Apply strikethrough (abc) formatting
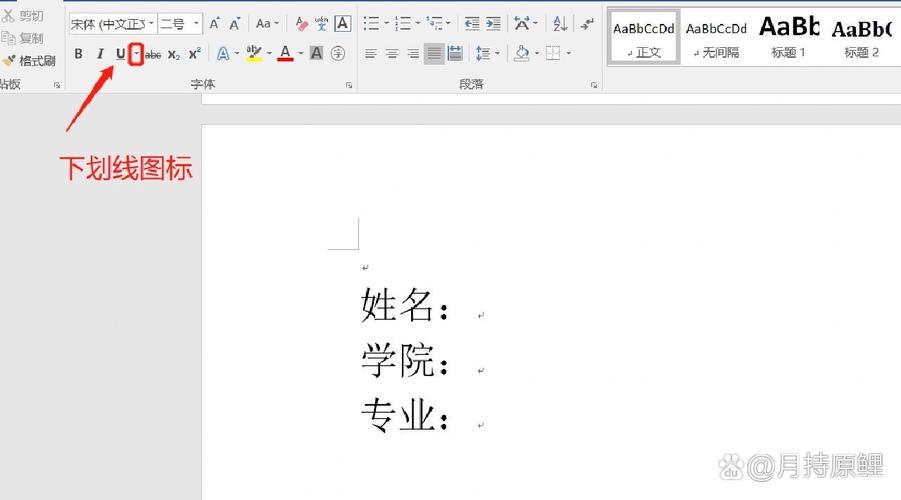The height and width of the screenshot is (500, 901). (x=153, y=55)
